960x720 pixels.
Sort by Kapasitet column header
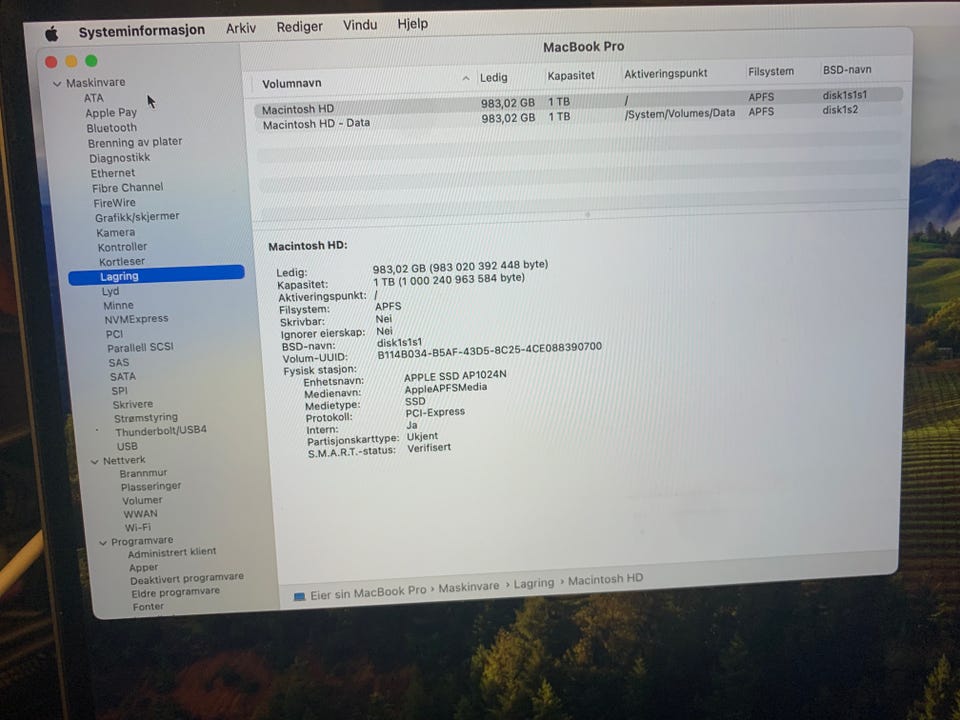click(x=571, y=76)
